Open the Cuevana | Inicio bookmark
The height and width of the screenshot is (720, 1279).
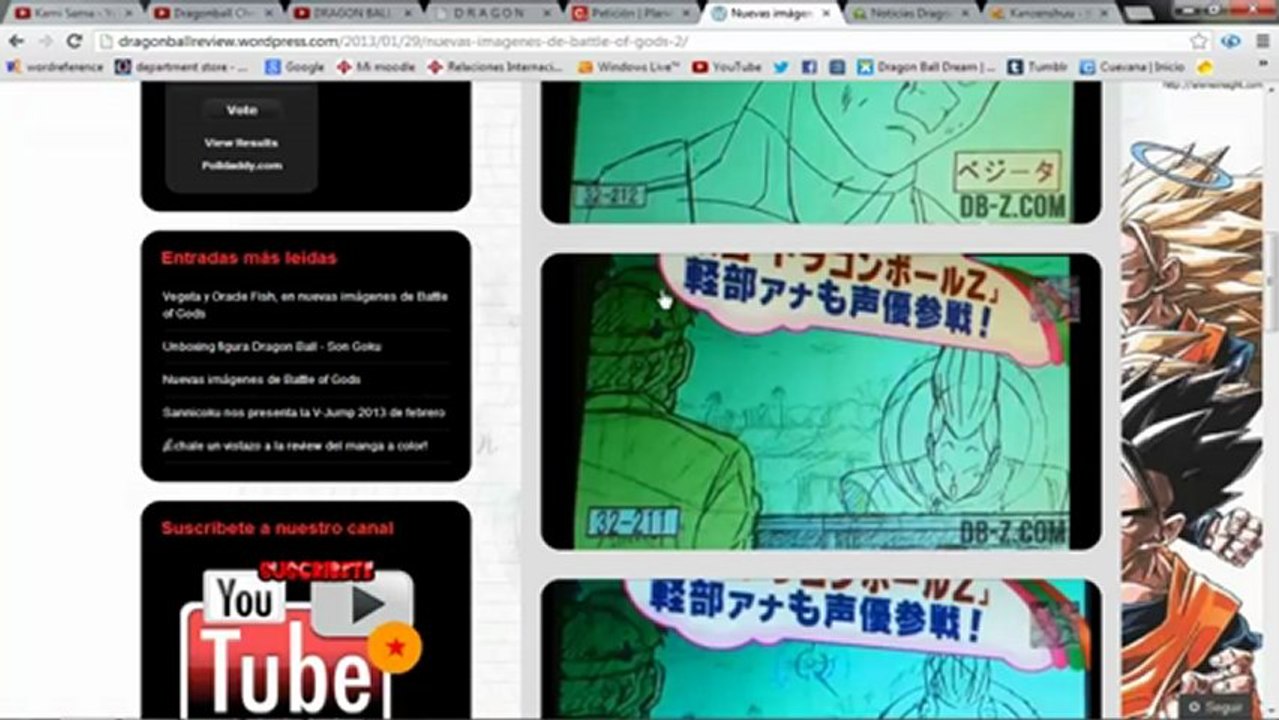pos(1132,67)
